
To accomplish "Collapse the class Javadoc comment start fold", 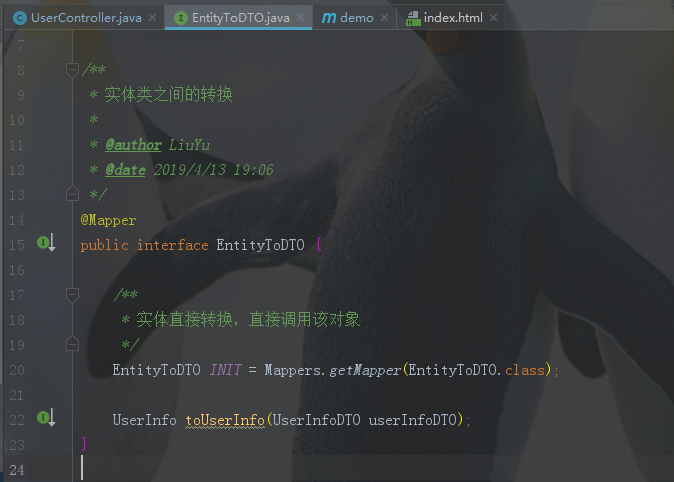I will [x=72, y=70].
